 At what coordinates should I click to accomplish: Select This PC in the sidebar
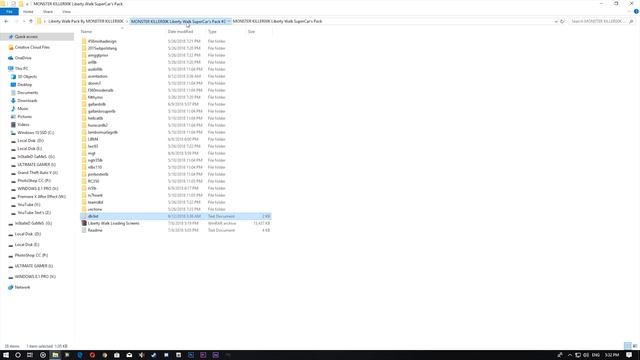[x=21, y=69]
